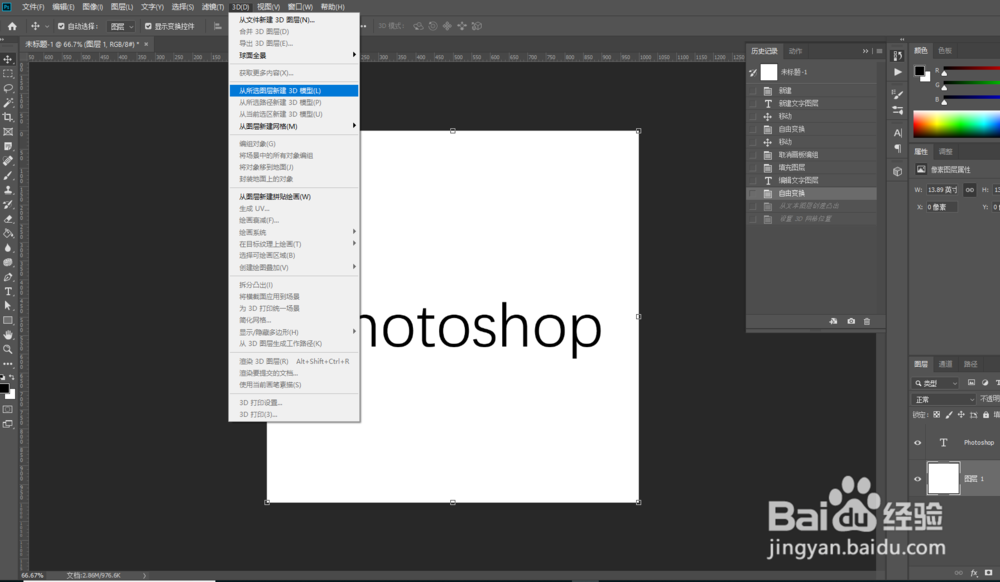The width and height of the screenshot is (1000, 582).
Task: Open the Character panel icon
Action: (x=897, y=133)
